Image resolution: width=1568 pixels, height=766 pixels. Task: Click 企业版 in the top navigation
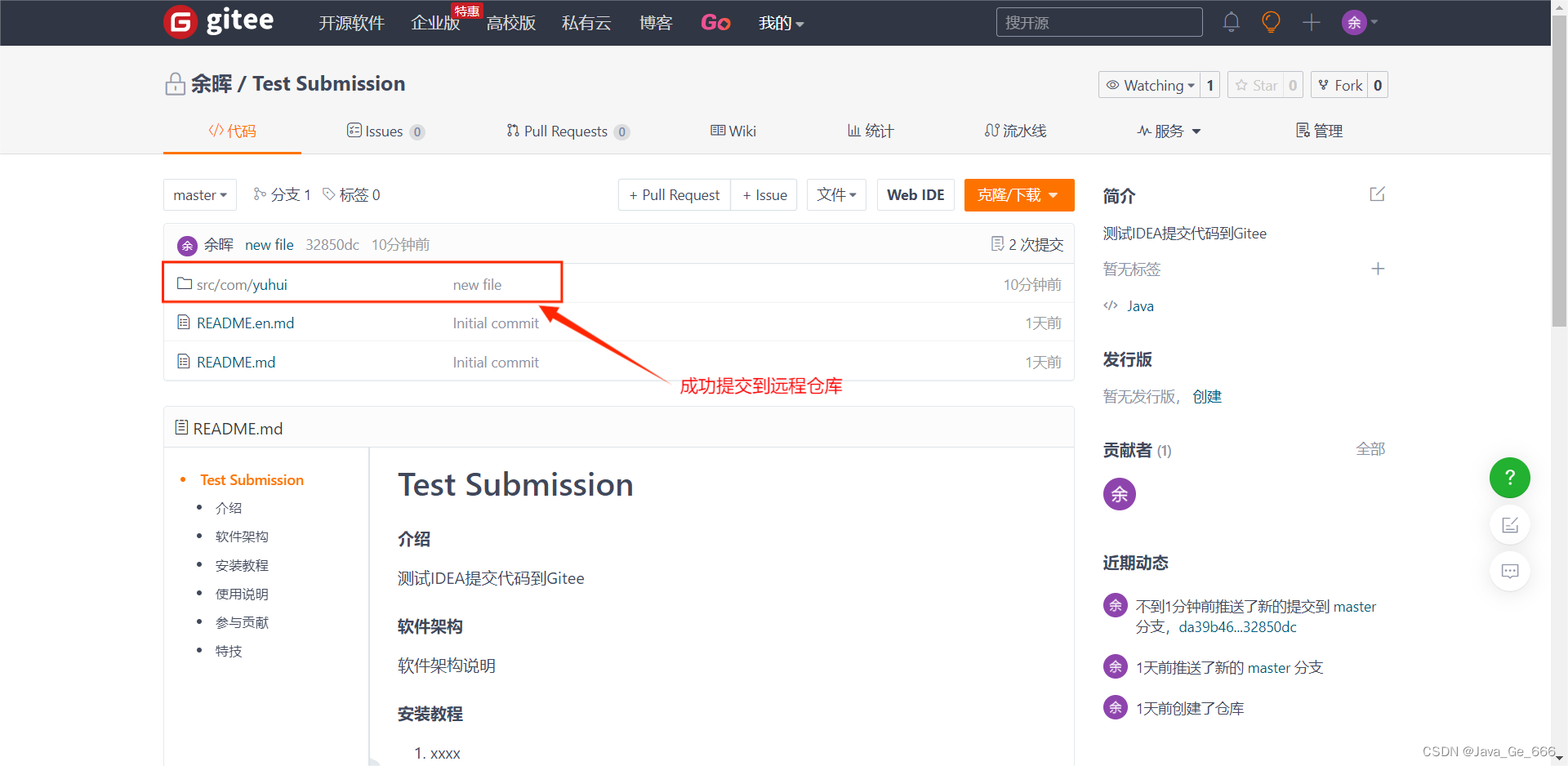[435, 23]
